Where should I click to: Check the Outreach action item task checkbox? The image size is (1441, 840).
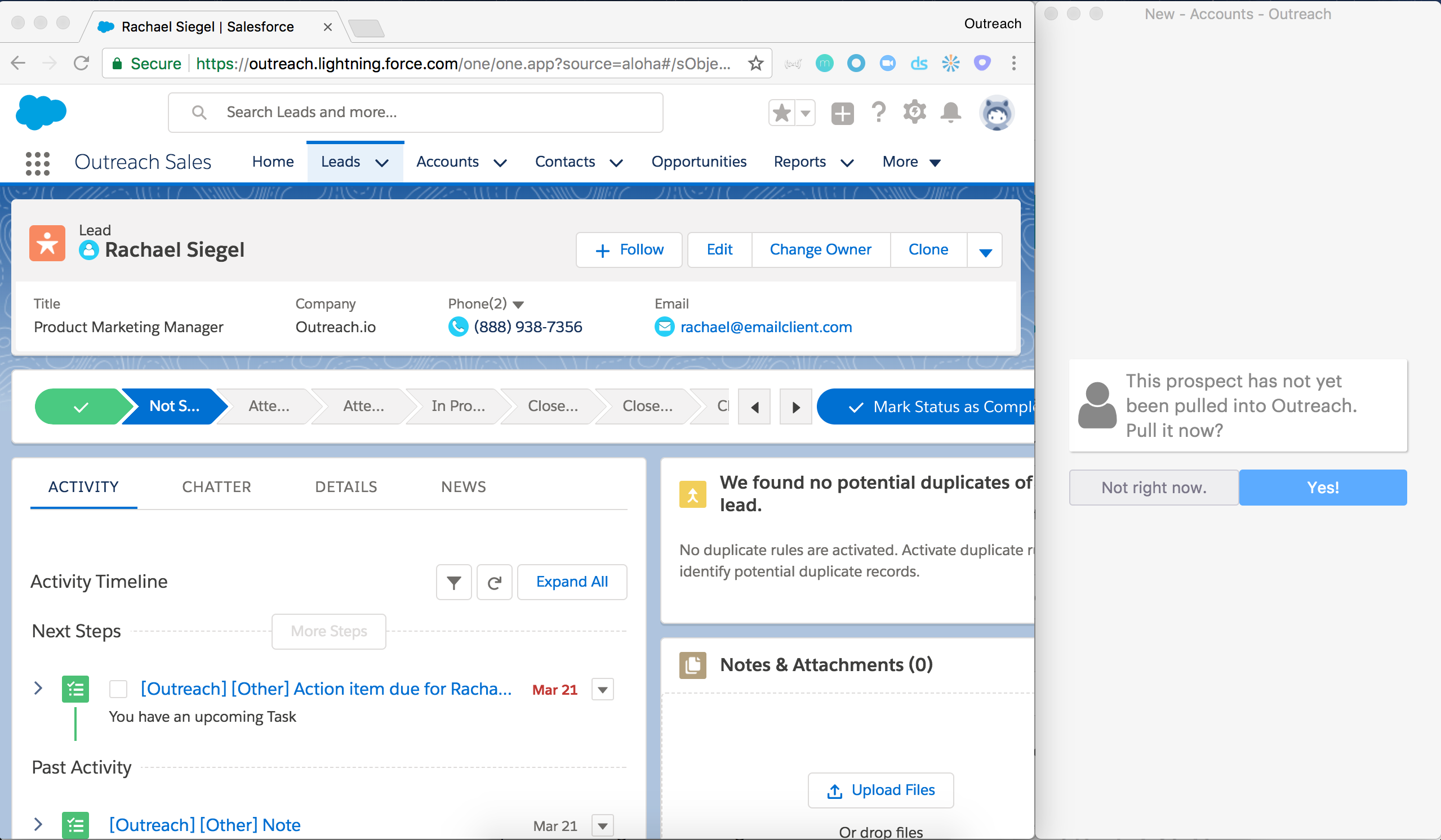[118, 689]
